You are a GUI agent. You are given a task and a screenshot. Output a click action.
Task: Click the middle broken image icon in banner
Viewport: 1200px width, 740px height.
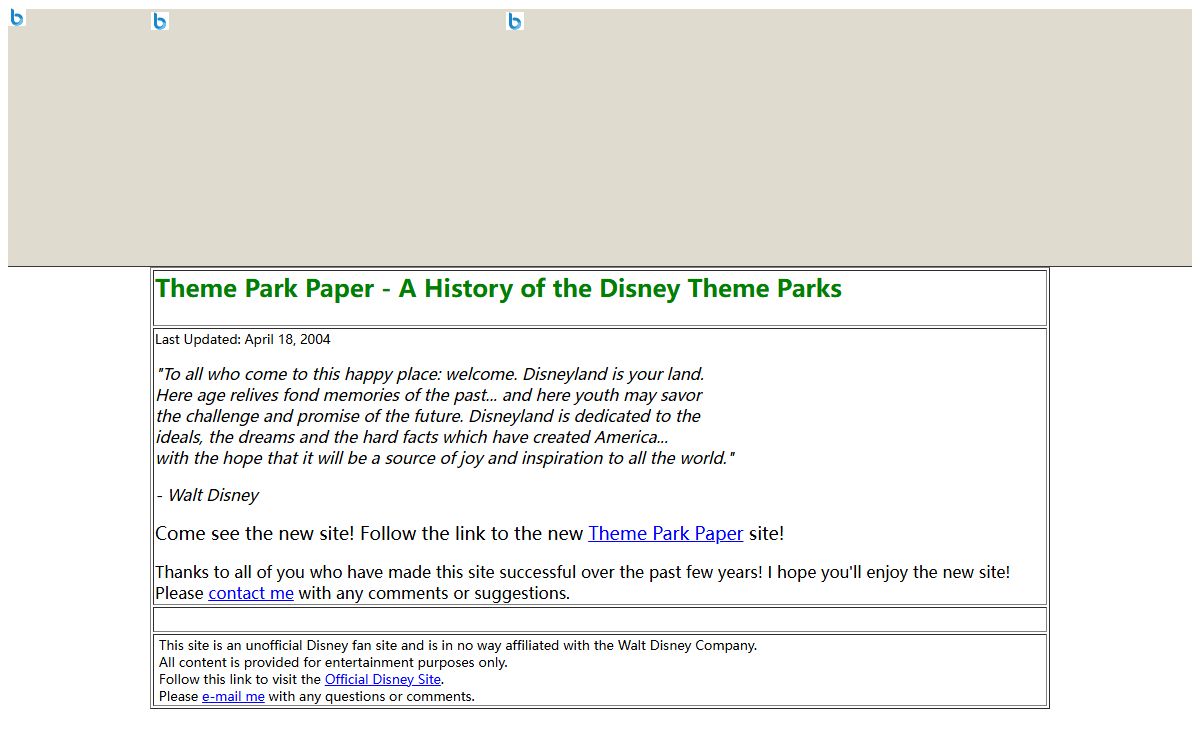160,21
